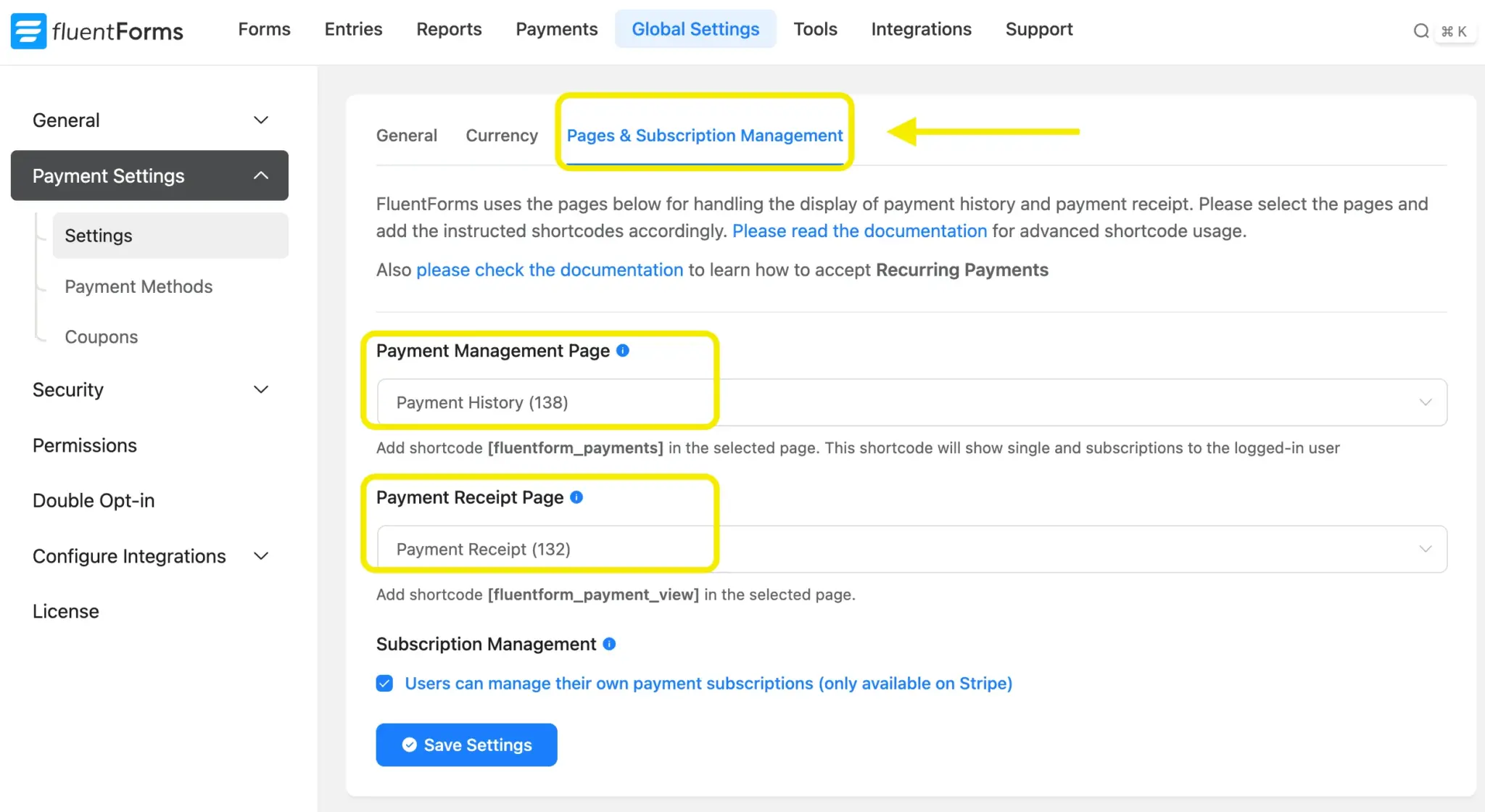Open the License sidebar item
Screen dimensions: 1485x812
coord(66,611)
